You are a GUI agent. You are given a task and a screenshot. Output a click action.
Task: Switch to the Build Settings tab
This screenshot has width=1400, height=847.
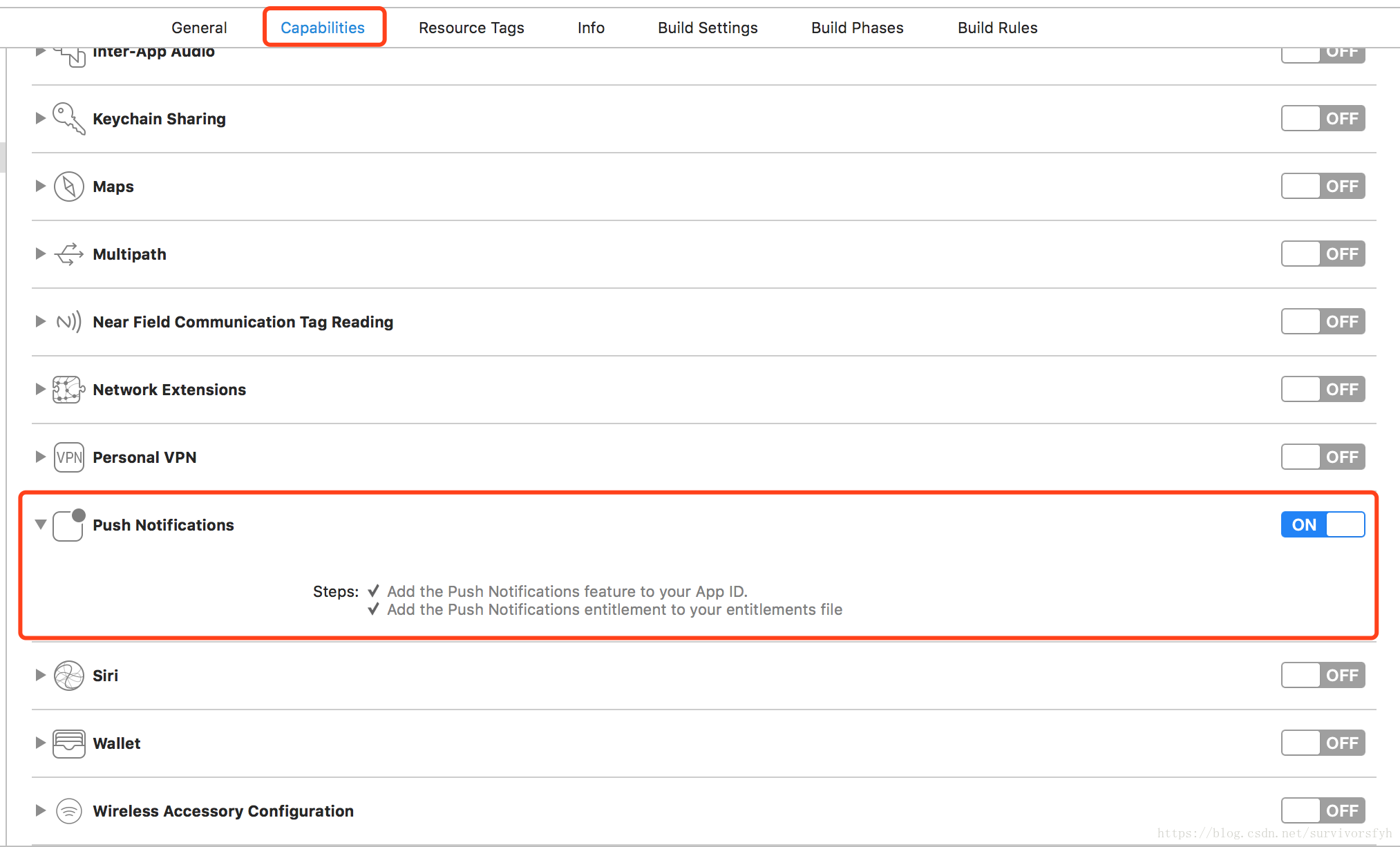point(706,27)
